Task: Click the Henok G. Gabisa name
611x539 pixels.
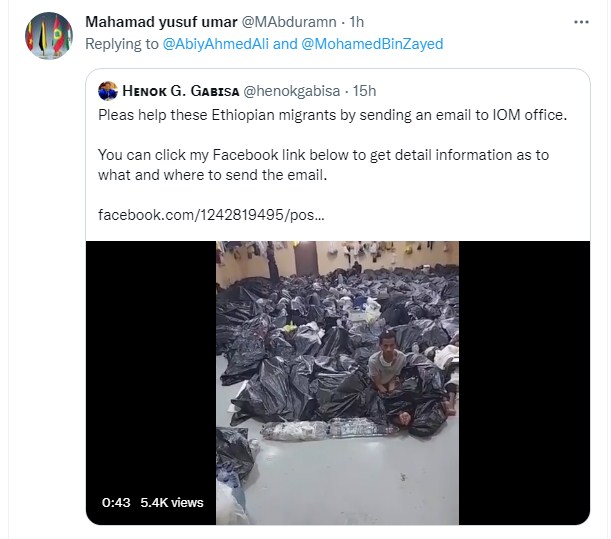Action: click(179, 92)
